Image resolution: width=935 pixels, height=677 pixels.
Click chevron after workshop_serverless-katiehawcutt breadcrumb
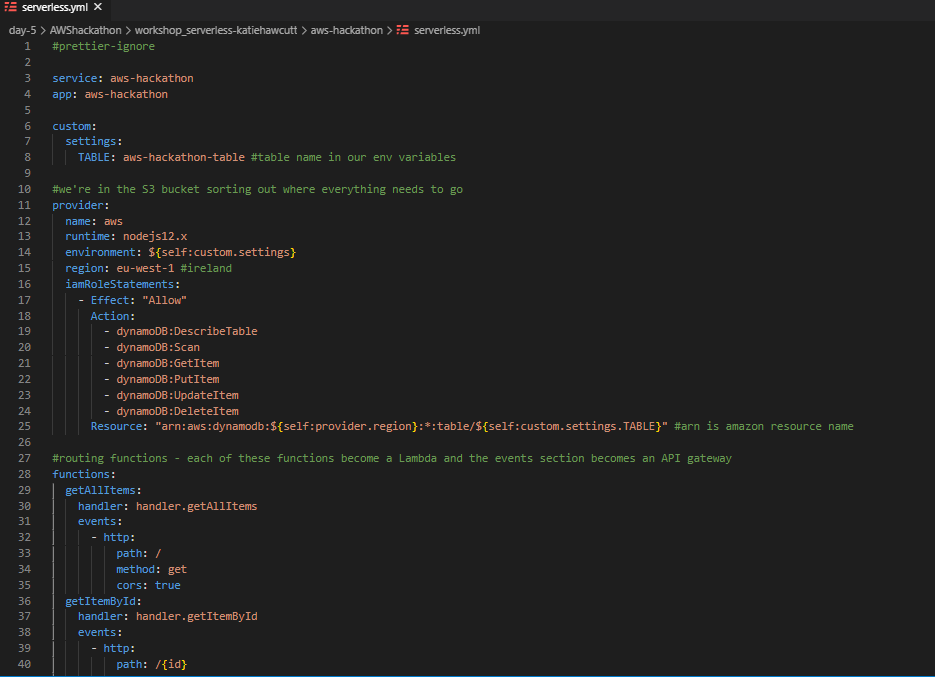point(304,30)
